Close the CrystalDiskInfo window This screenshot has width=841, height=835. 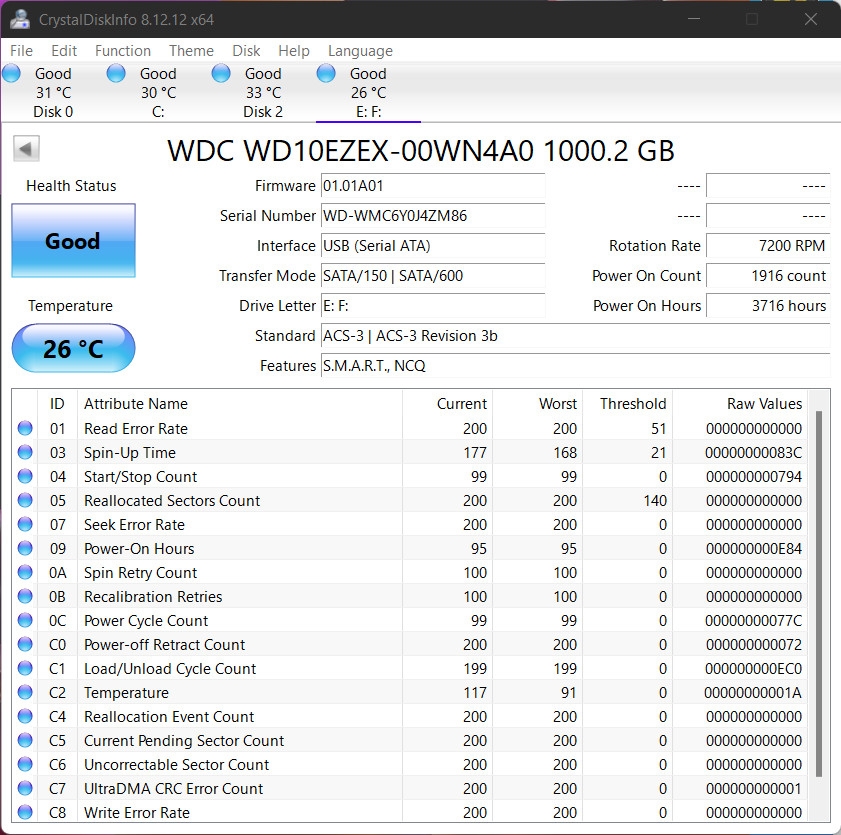click(810, 19)
